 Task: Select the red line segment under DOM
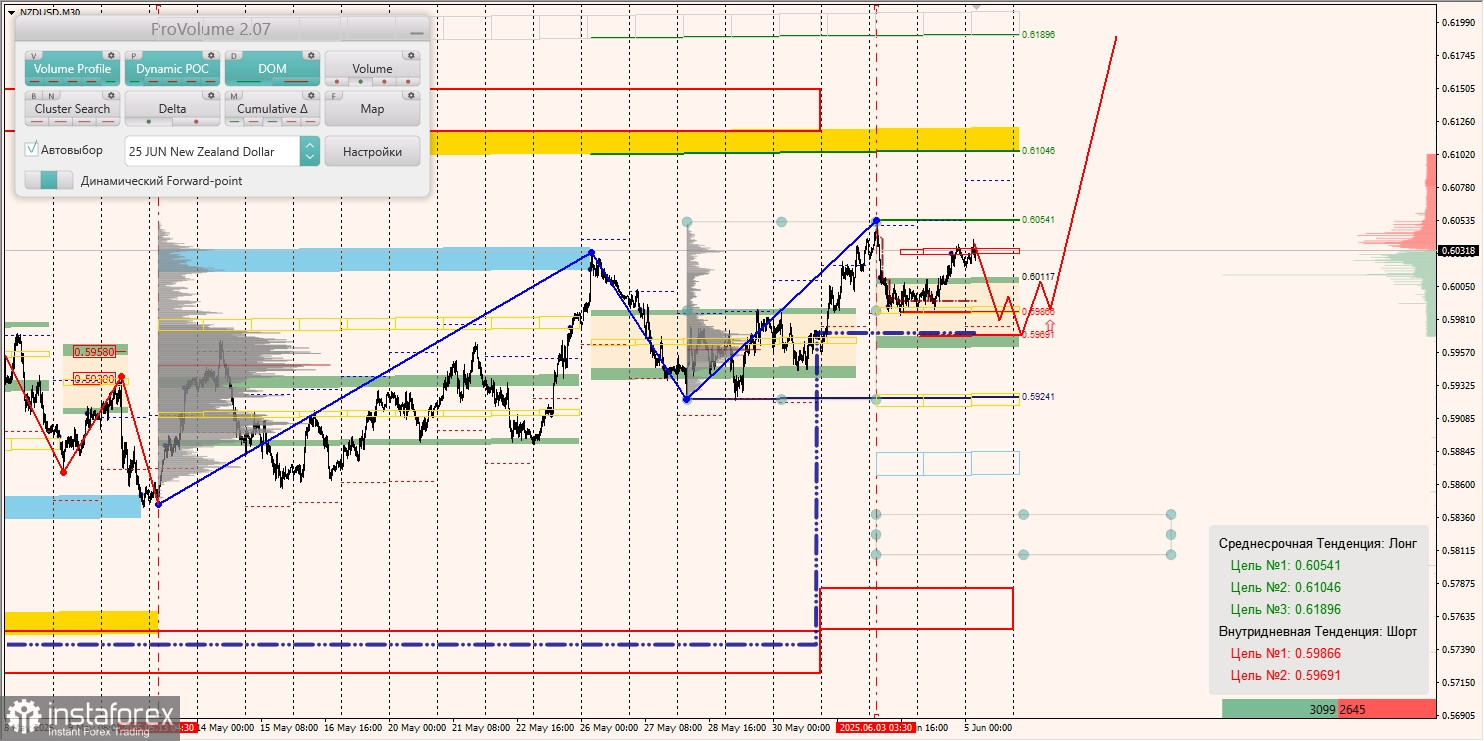[x=296, y=81]
